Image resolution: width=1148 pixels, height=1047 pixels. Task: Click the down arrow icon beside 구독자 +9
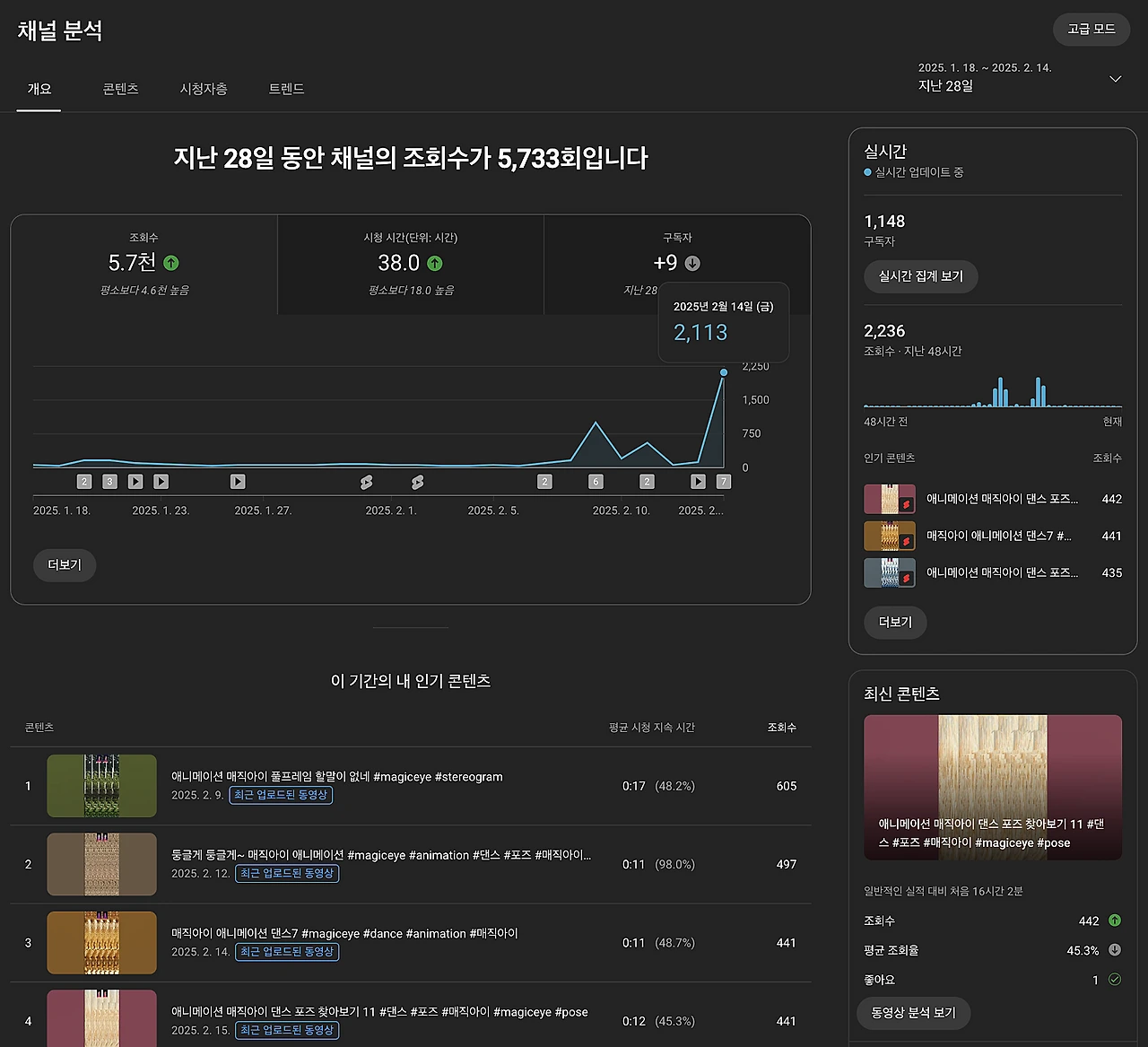pyautogui.click(x=692, y=263)
